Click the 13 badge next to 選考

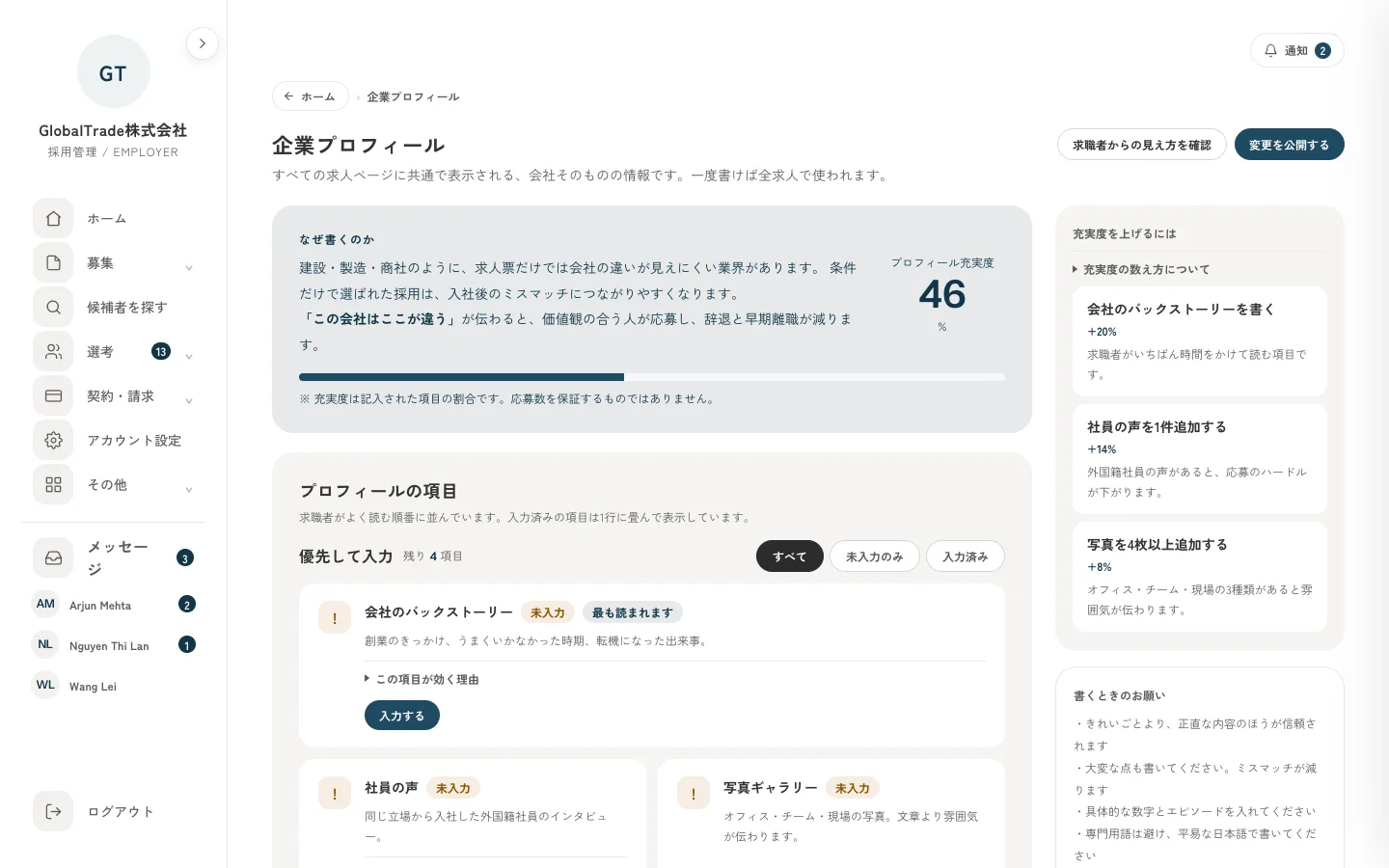[161, 352]
